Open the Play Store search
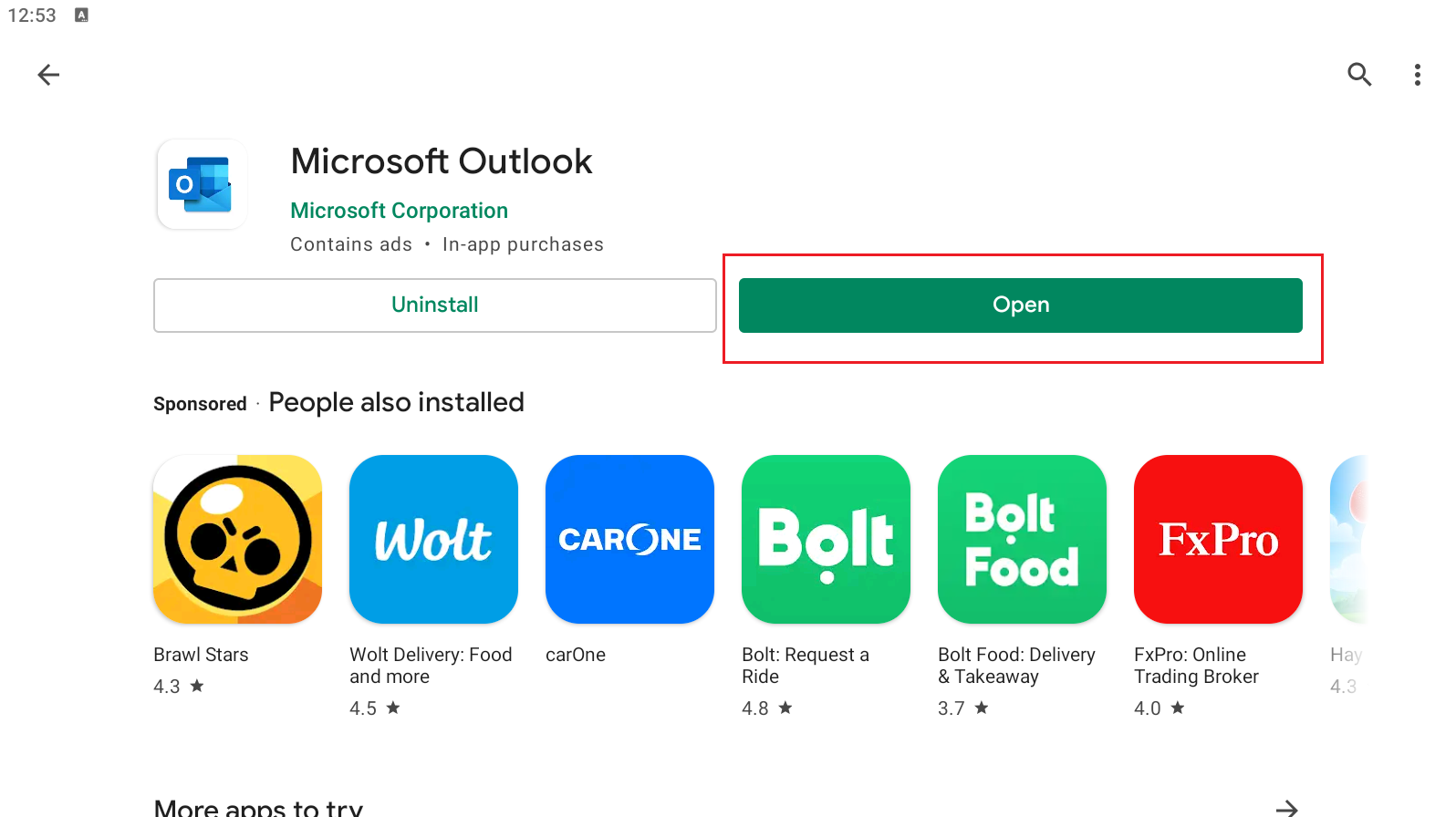This screenshot has height=817, width=1456. [1359, 75]
